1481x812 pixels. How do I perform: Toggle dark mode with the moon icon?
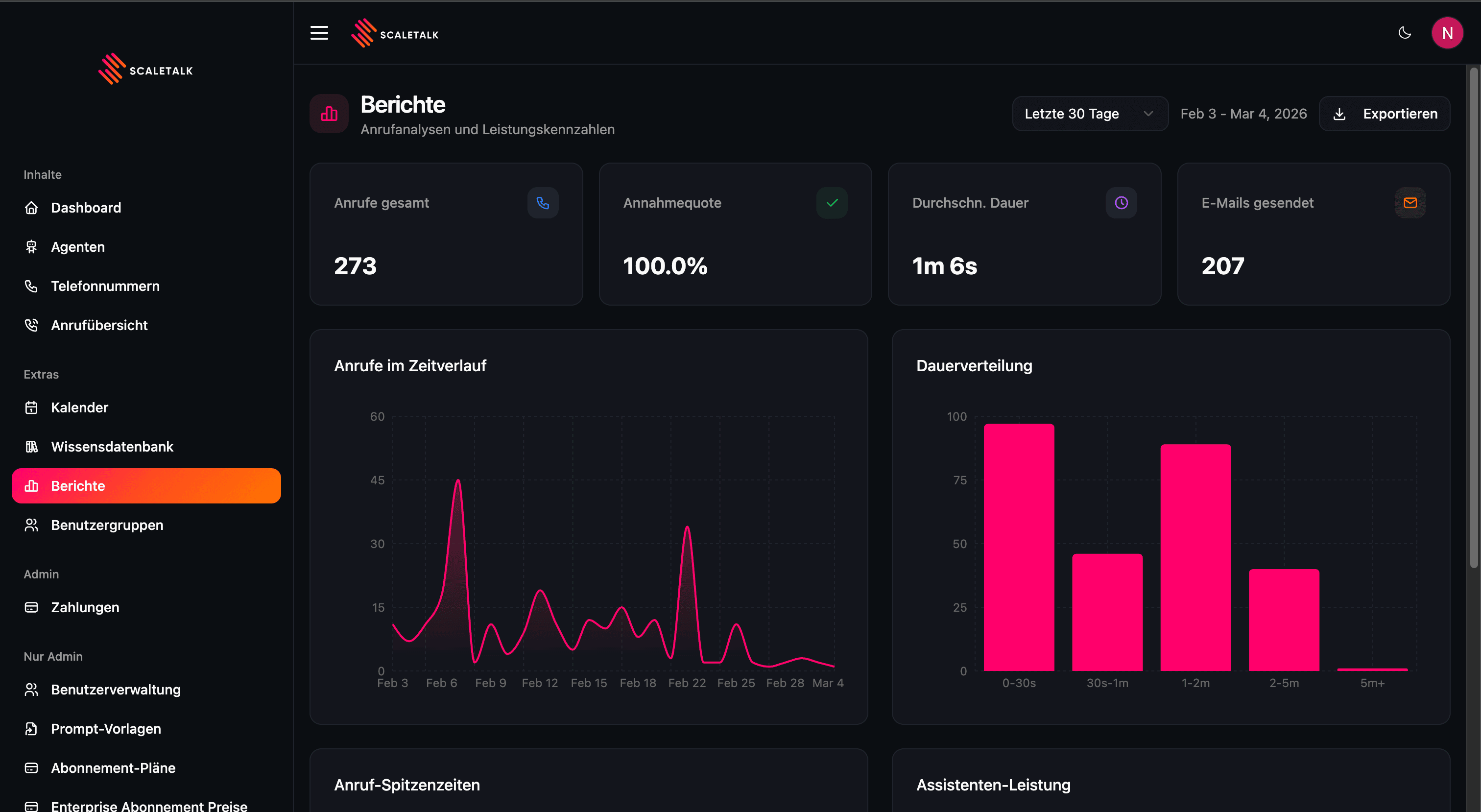click(1404, 33)
